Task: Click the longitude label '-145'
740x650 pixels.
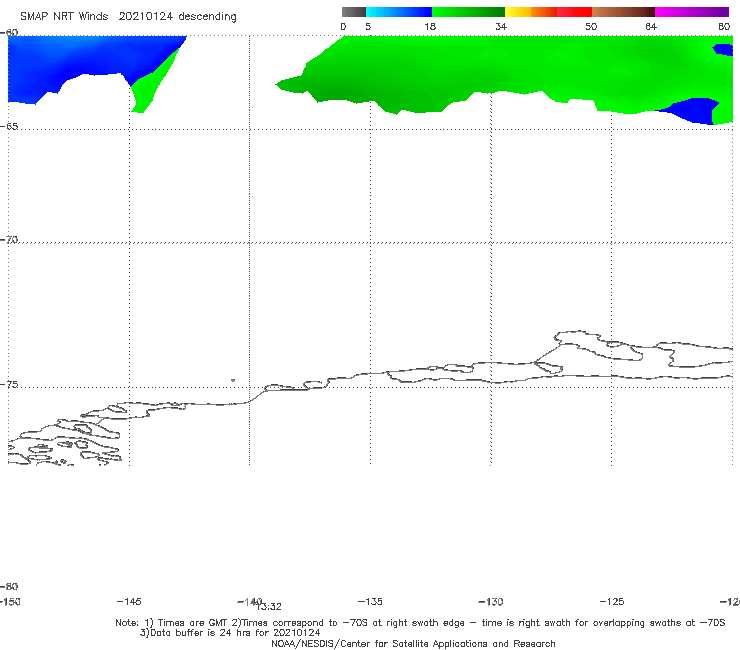Action: coord(129,602)
